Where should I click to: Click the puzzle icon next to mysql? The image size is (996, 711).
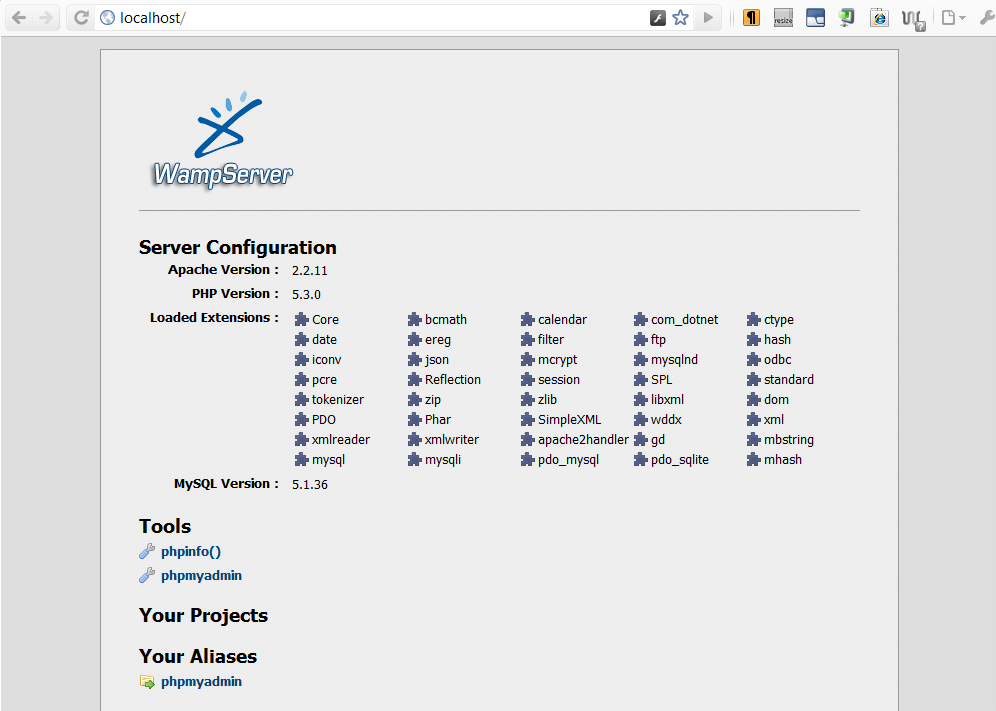pos(302,459)
